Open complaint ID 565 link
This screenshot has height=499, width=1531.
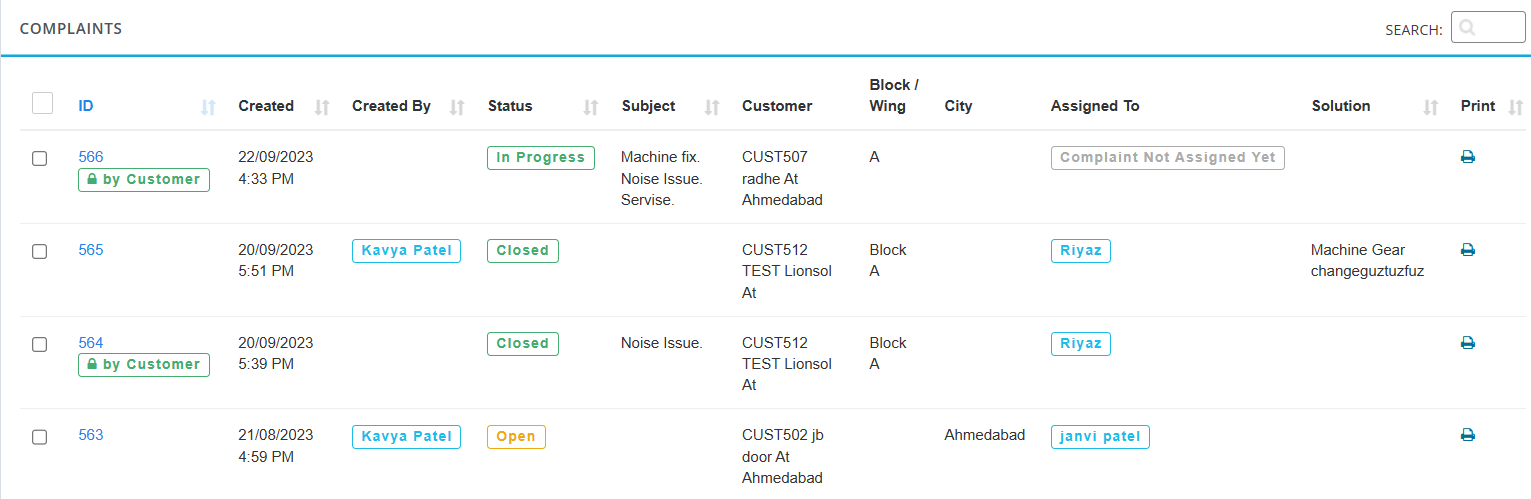click(x=91, y=250)
